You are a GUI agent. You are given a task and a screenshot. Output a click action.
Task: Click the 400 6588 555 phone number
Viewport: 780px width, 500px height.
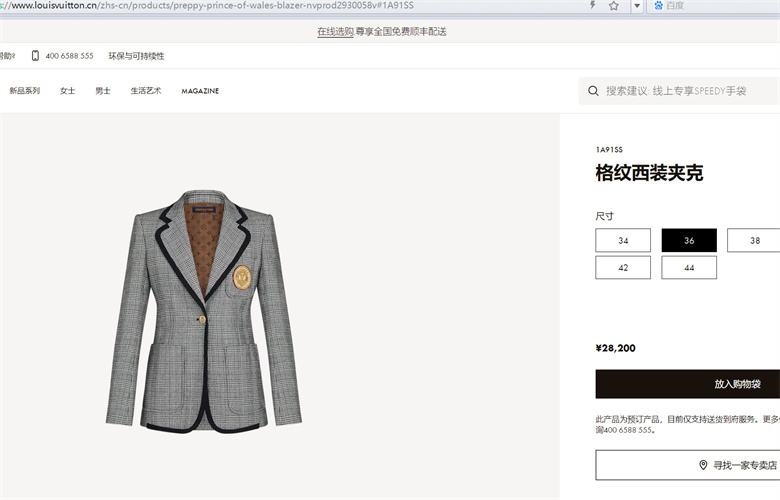(69, 56)
